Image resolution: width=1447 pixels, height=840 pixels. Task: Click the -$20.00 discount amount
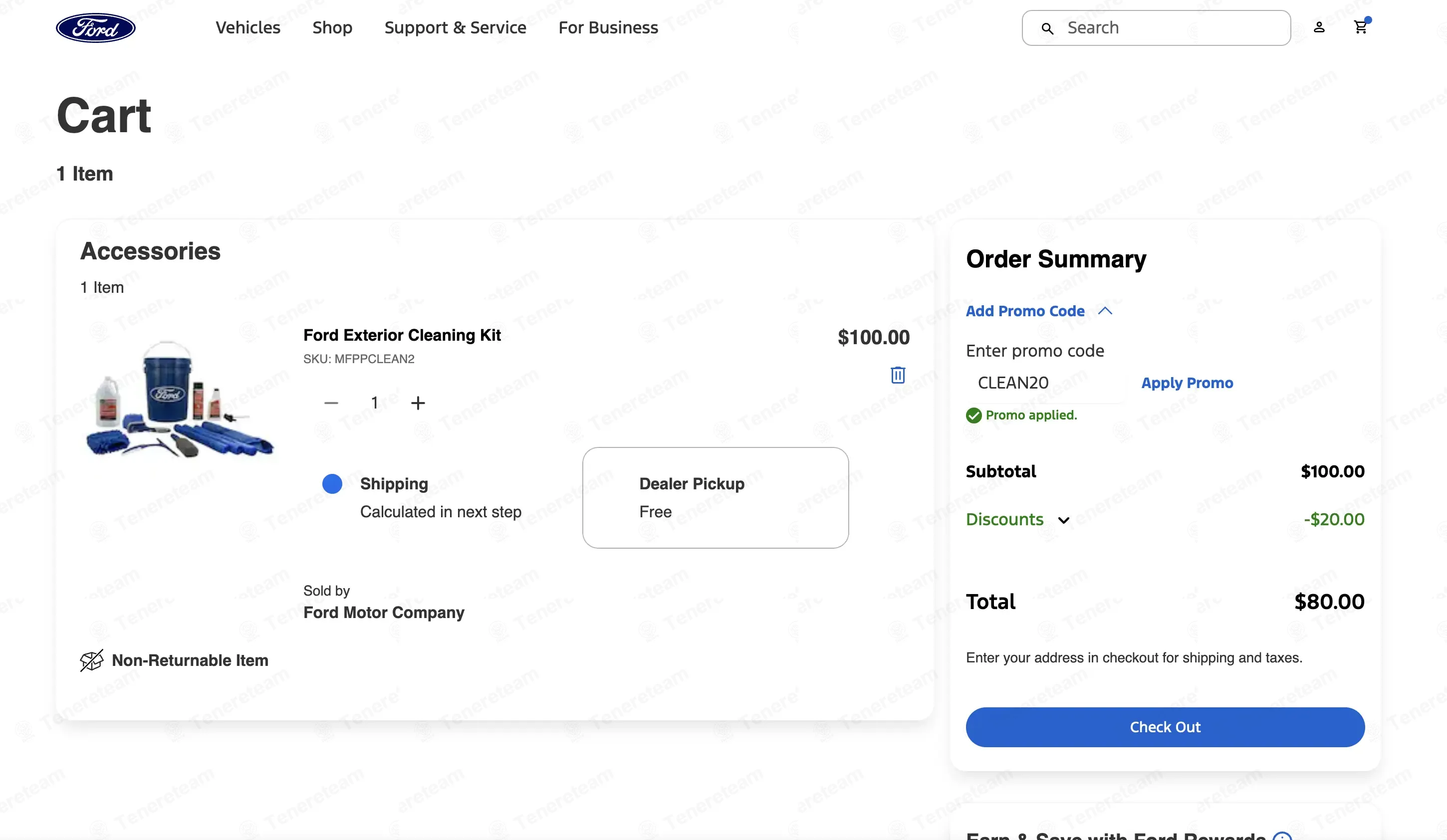pyautogui.click(x=1334, y=519)
